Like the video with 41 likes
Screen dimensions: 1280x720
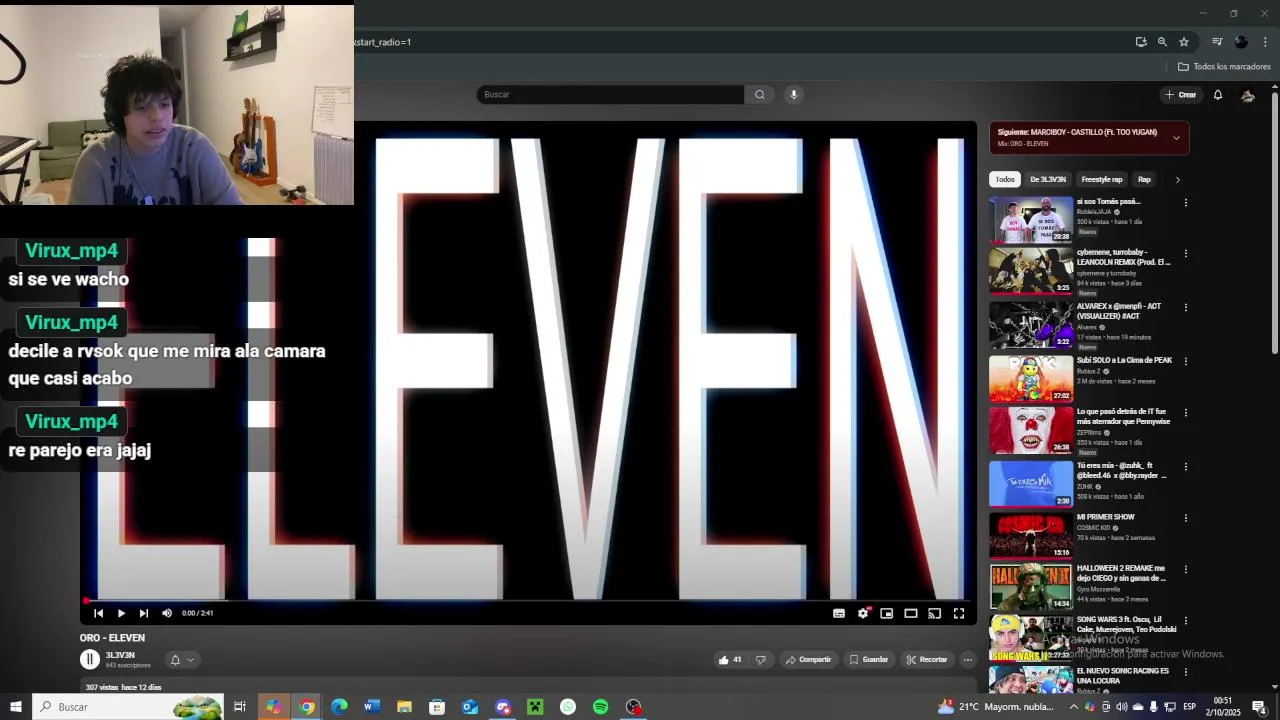tap(730, 659)
